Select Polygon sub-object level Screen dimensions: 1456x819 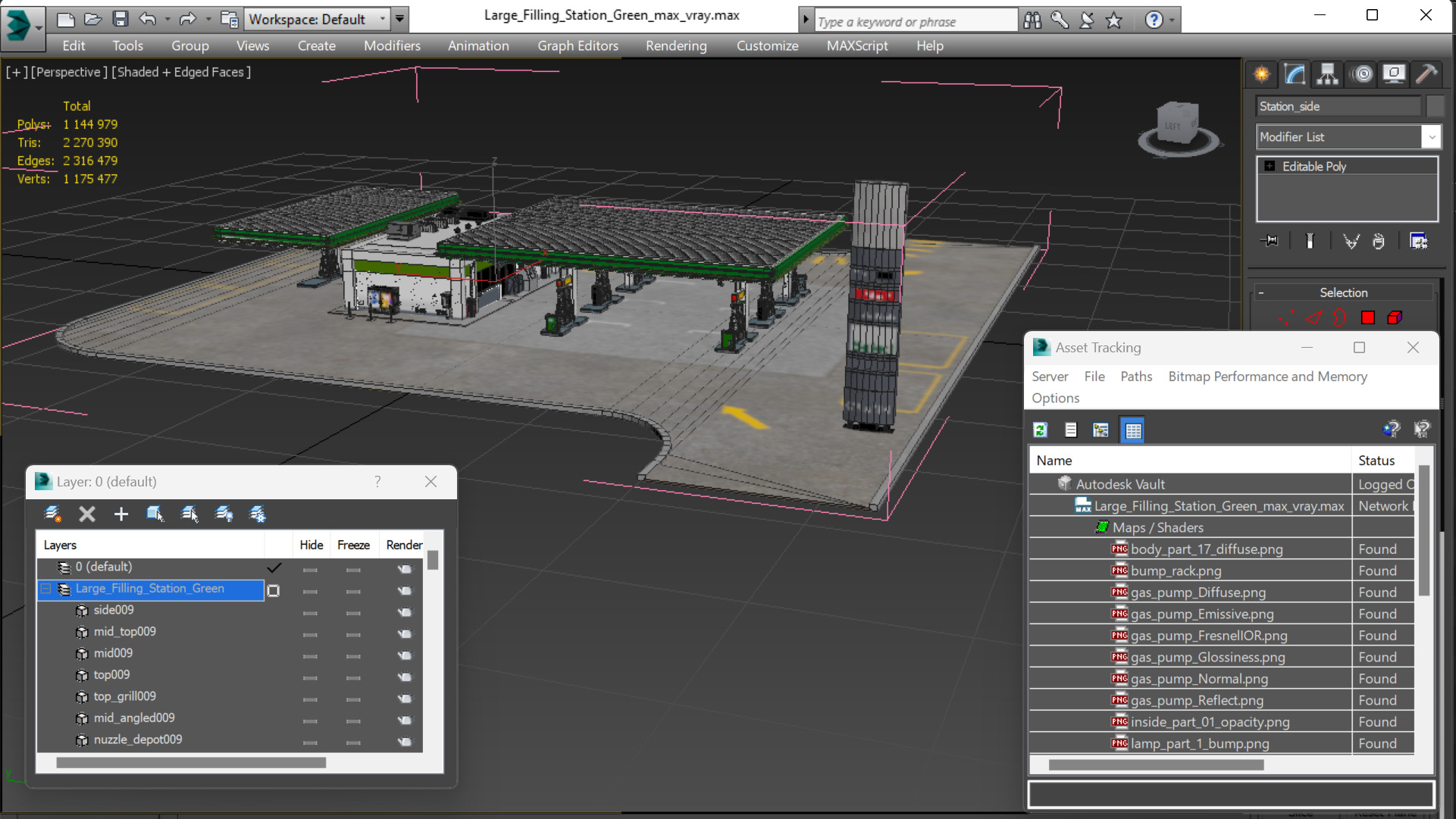(x=1368, y=318)
